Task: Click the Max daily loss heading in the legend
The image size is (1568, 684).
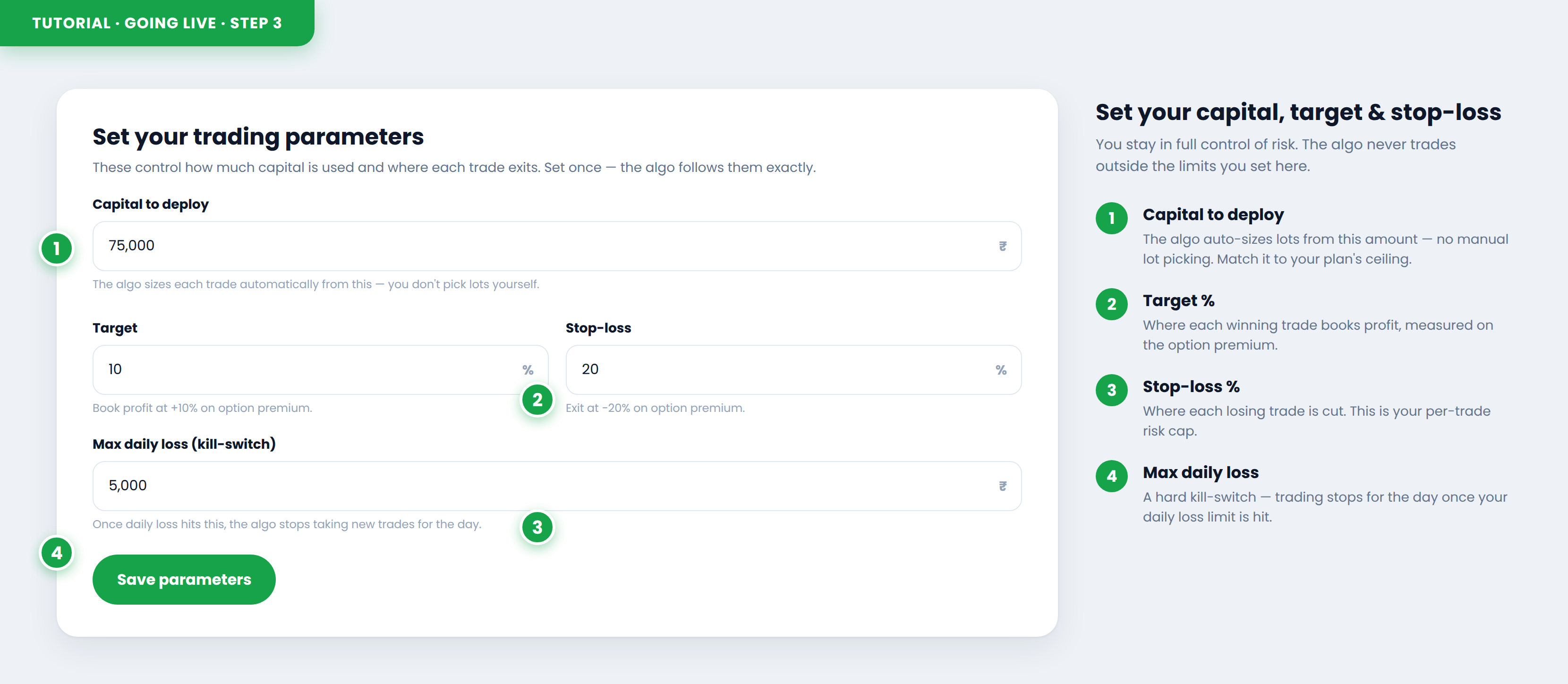Action: (x=1201, y=472)
